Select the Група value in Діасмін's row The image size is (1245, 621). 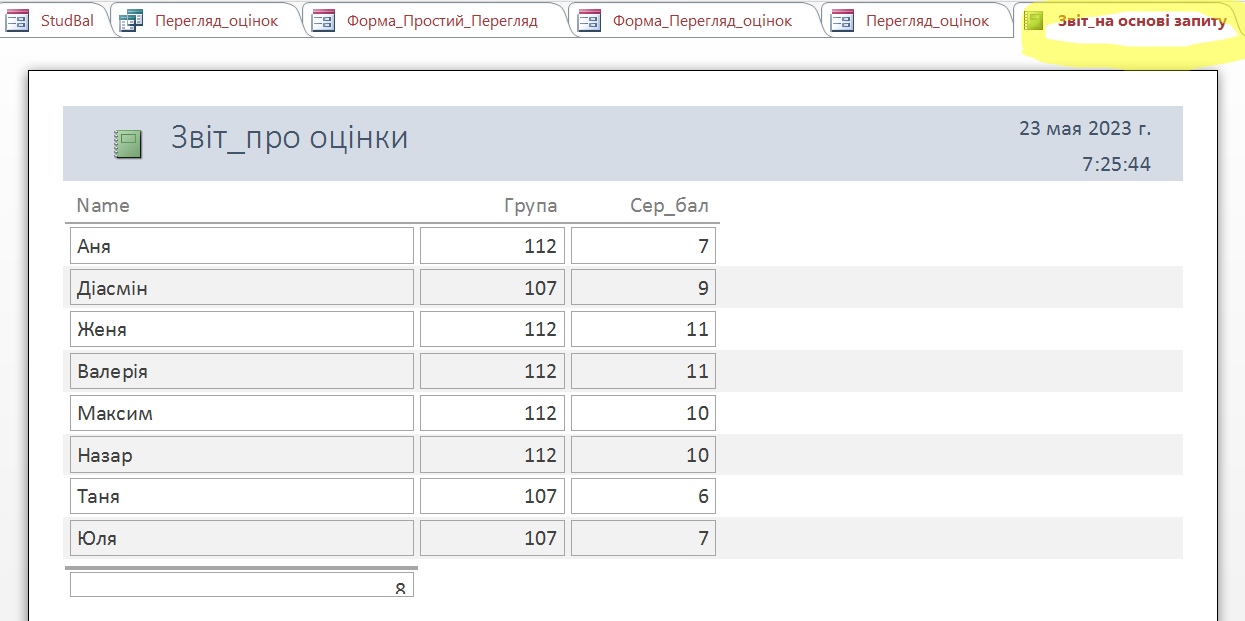(492, 288)
